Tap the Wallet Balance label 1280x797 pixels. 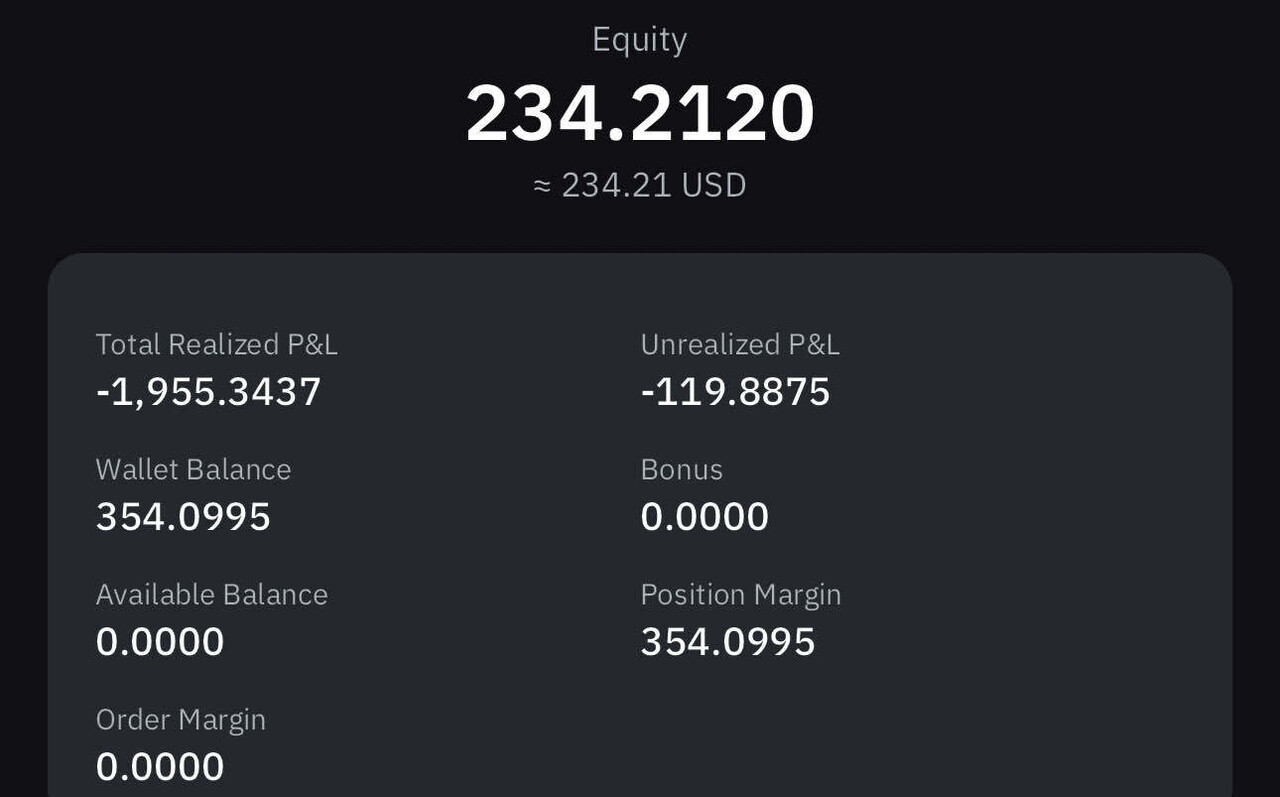click(x=193, y=470)
